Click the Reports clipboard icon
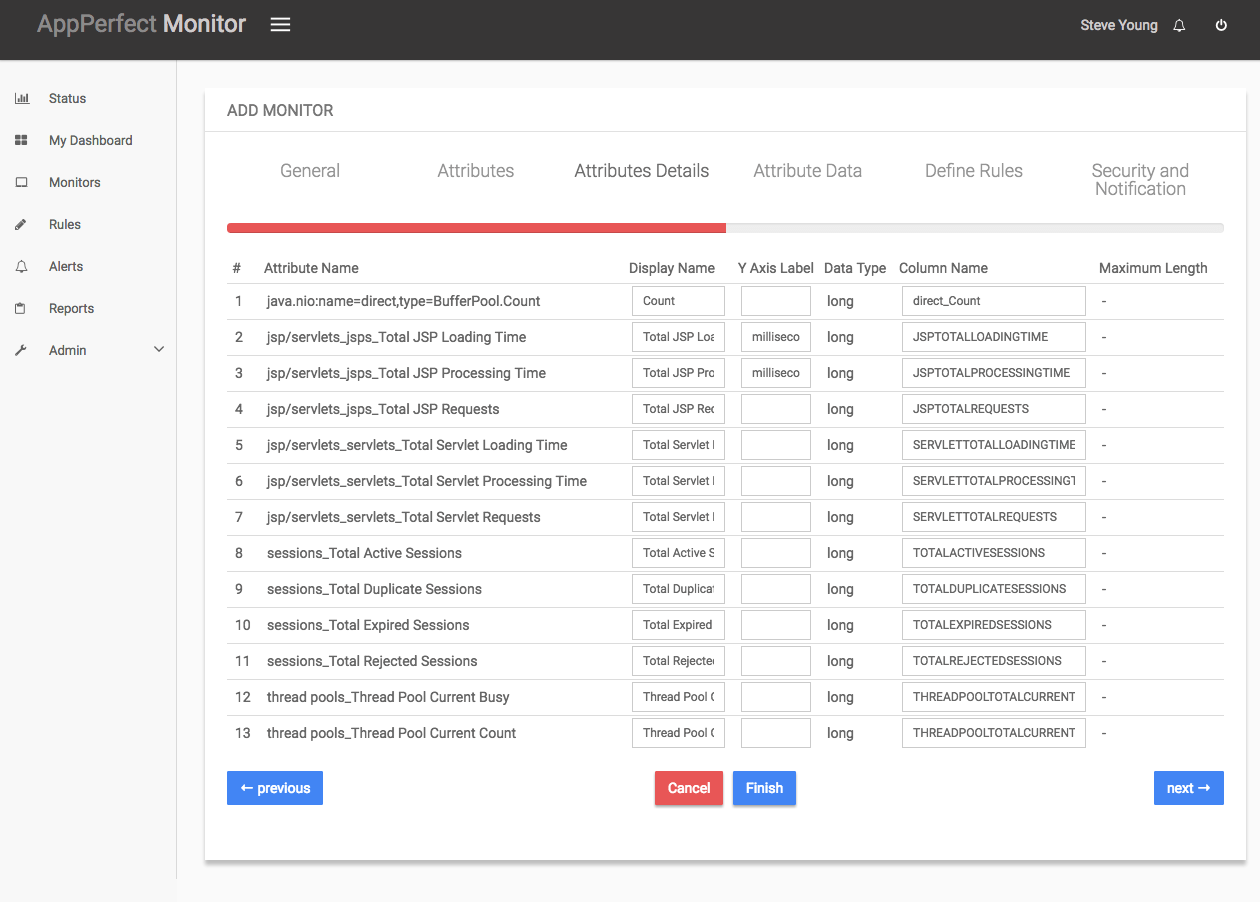Screen dimensions: 1260x902 [x=21, y=308]
